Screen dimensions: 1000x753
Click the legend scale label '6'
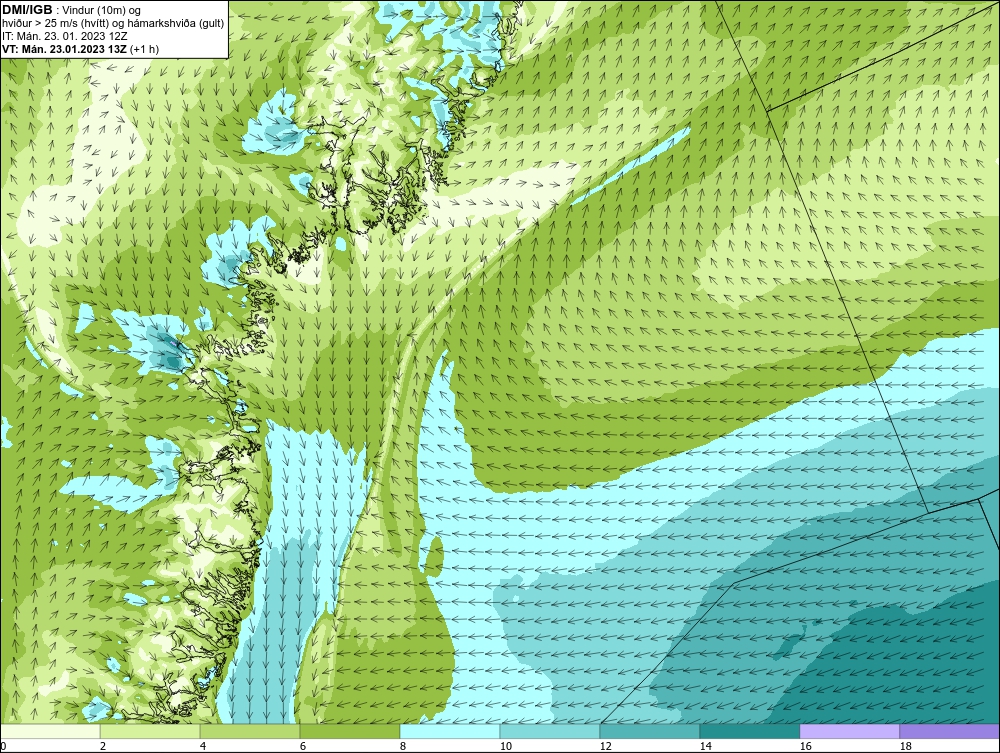click(303, 746)
